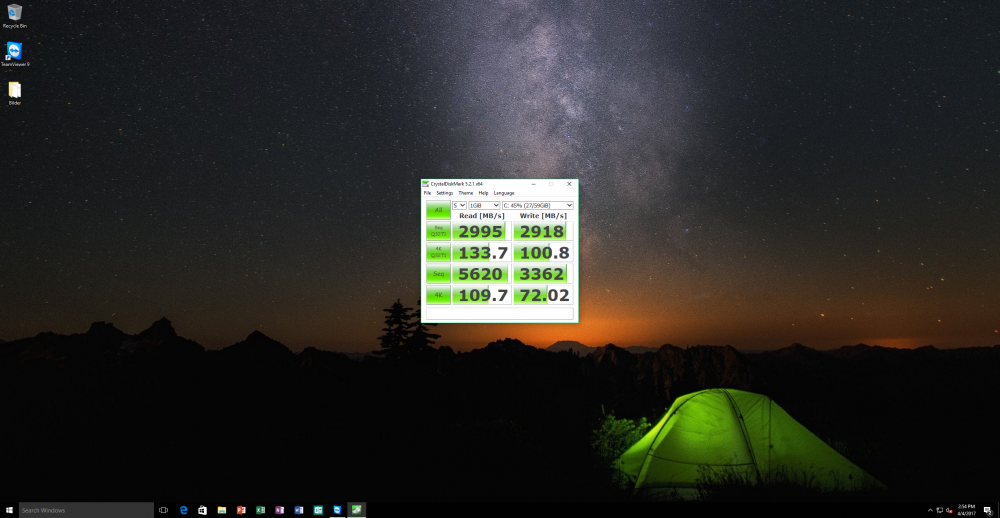Click the 100.8 write result

click(543, 252)
